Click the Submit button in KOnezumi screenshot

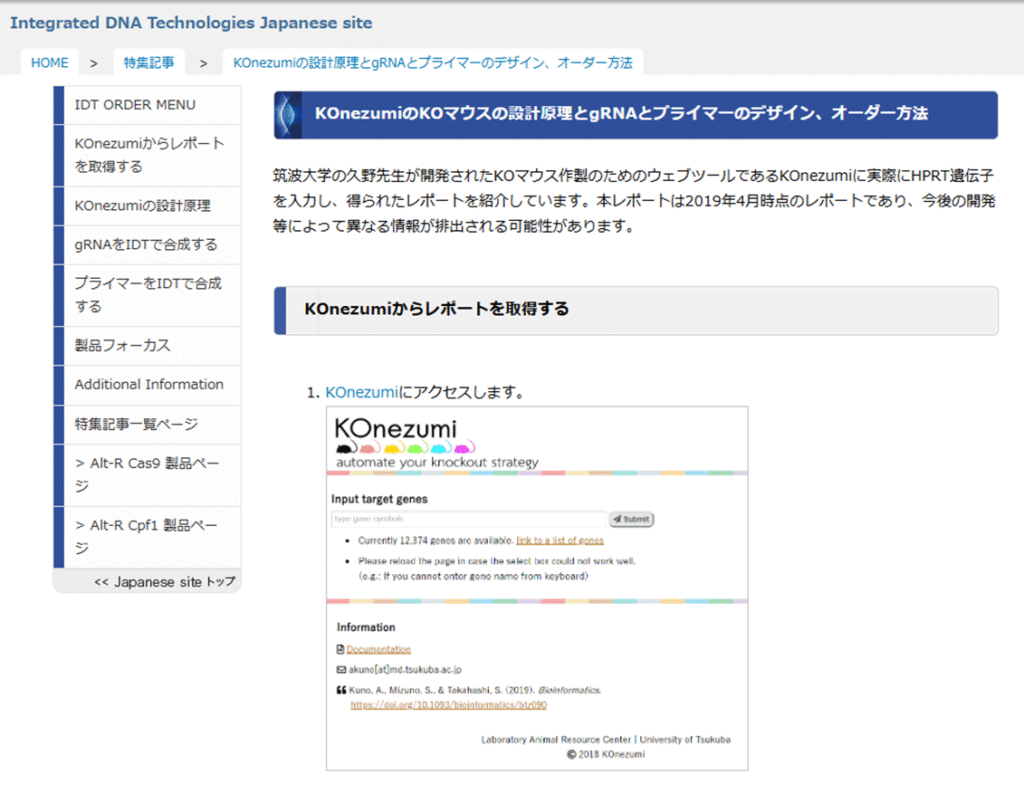point(631,519)
